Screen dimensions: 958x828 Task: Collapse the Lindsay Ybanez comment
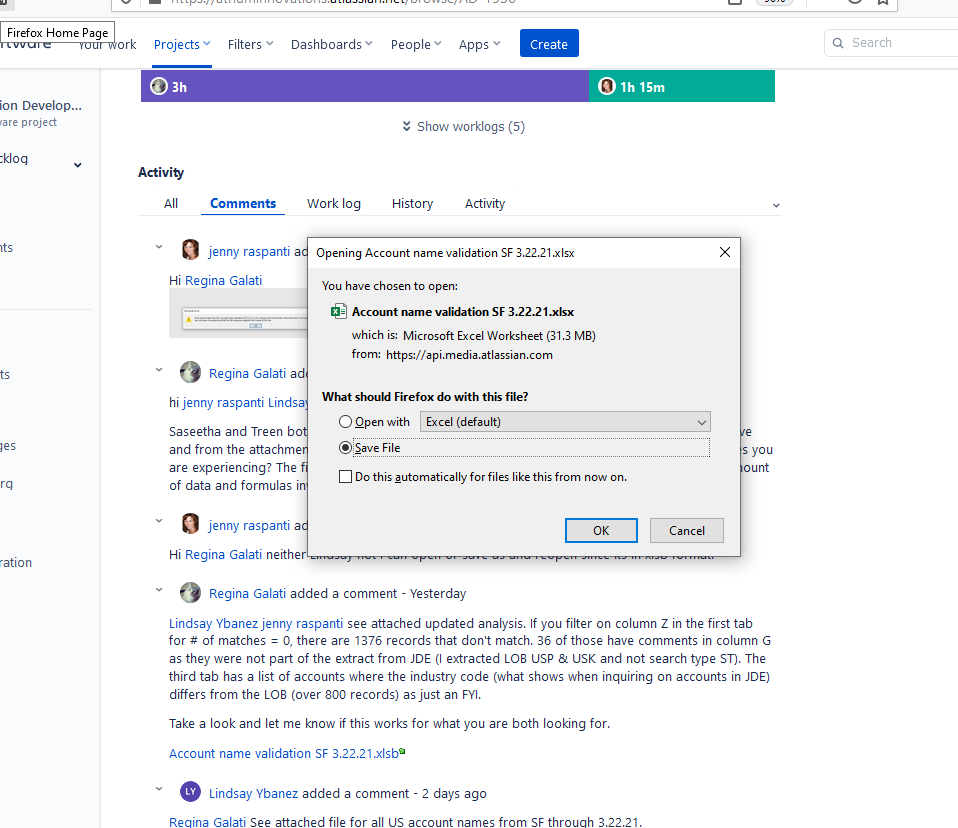click(159, 789)
